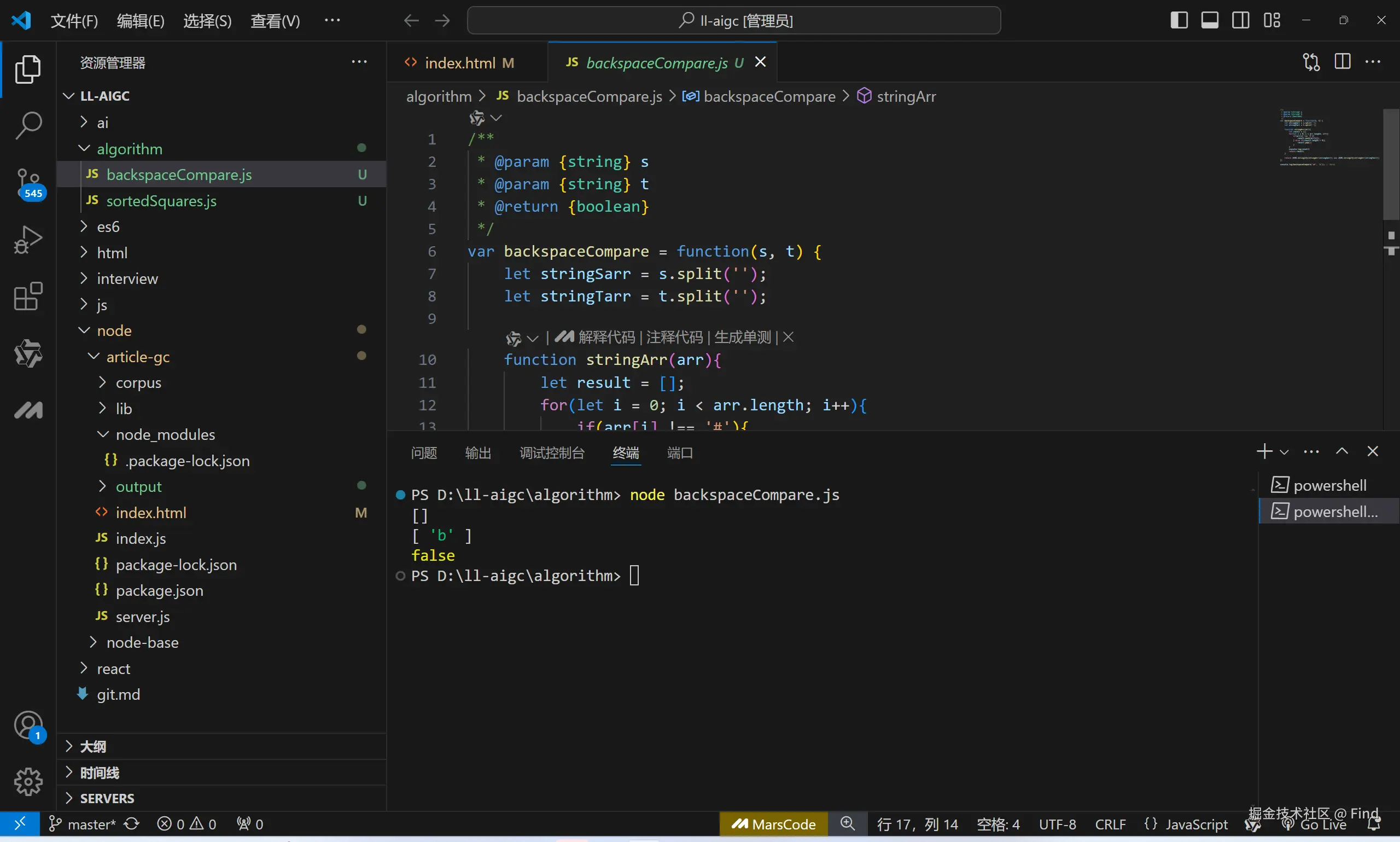The width and height of the screenshot is (1400, 842).
Task: Click 解释代码 code lens link
Action: [606, 338]
